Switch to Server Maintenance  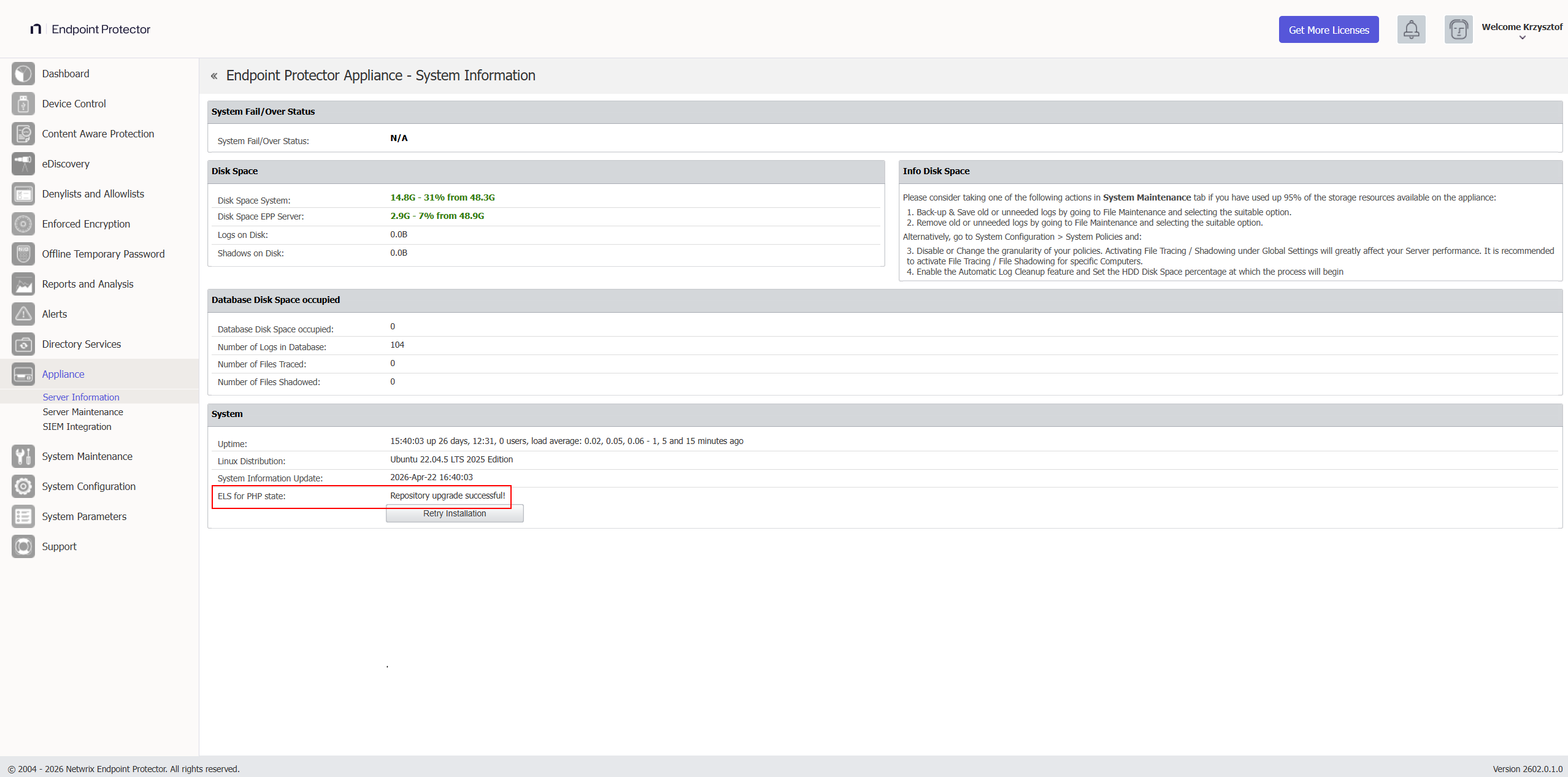click(x=82, y=411)
